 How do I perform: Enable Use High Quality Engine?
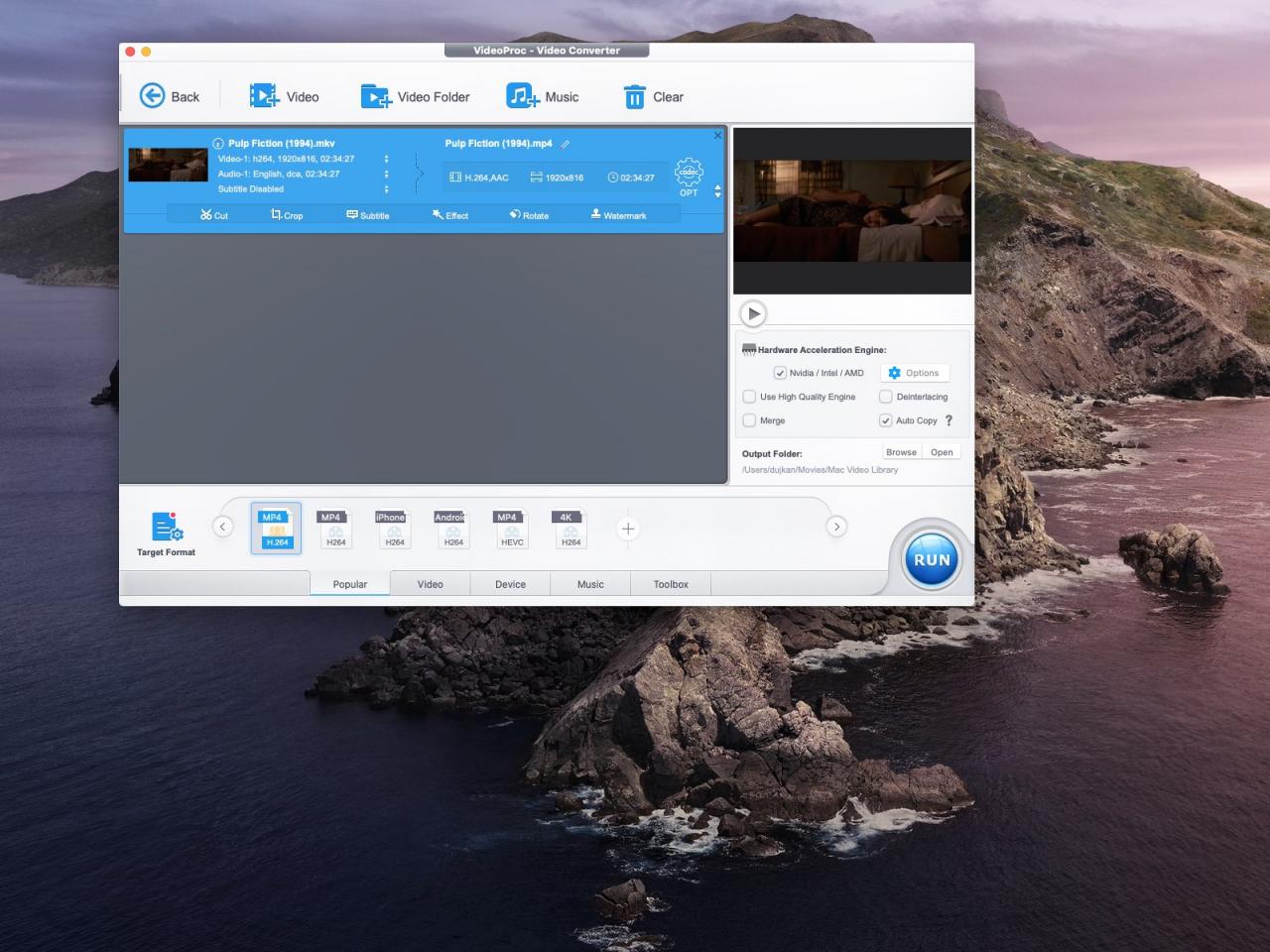749,397
